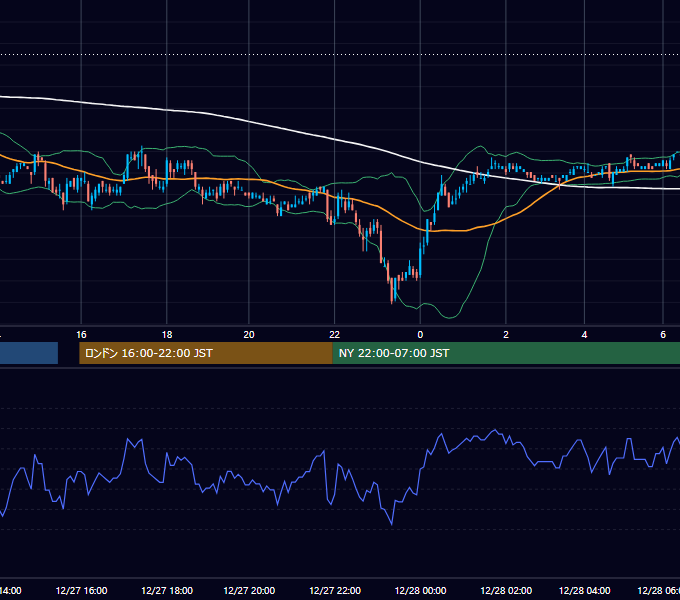Select the 4 hour axis label
The width and height of the screenshot is (680, 600).
[584, 335]
